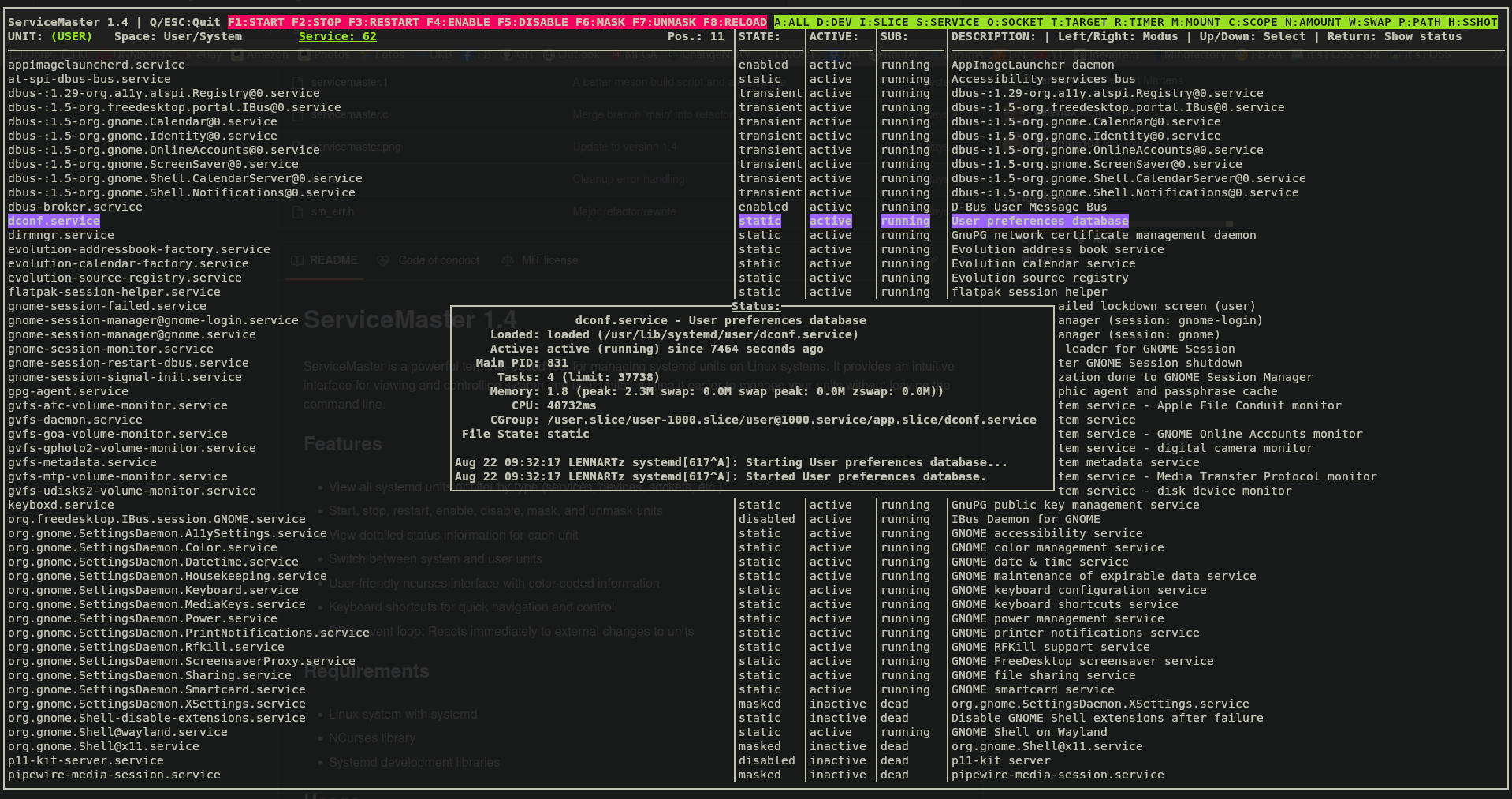Select the F2:STOP action label
The height and width of the screenshot is (799, 1512).
click(x=317, y=22)
